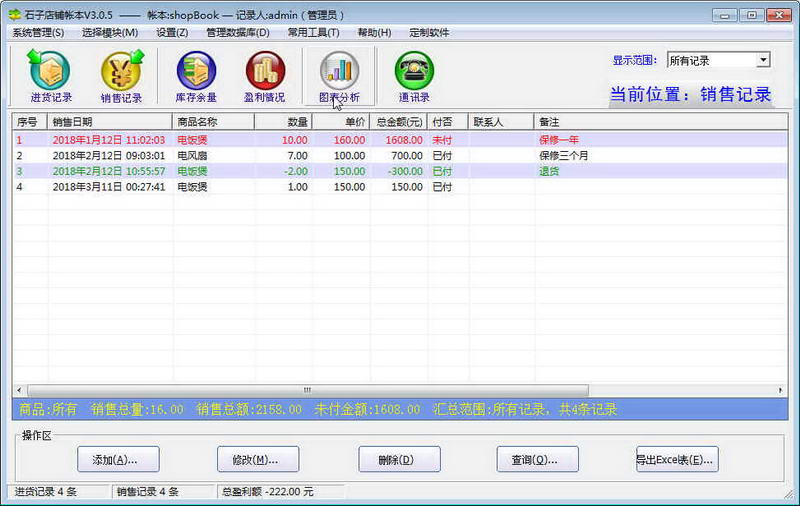
Task: Click the 查询(Q)... search button
Action: click(x=538, y=460)
